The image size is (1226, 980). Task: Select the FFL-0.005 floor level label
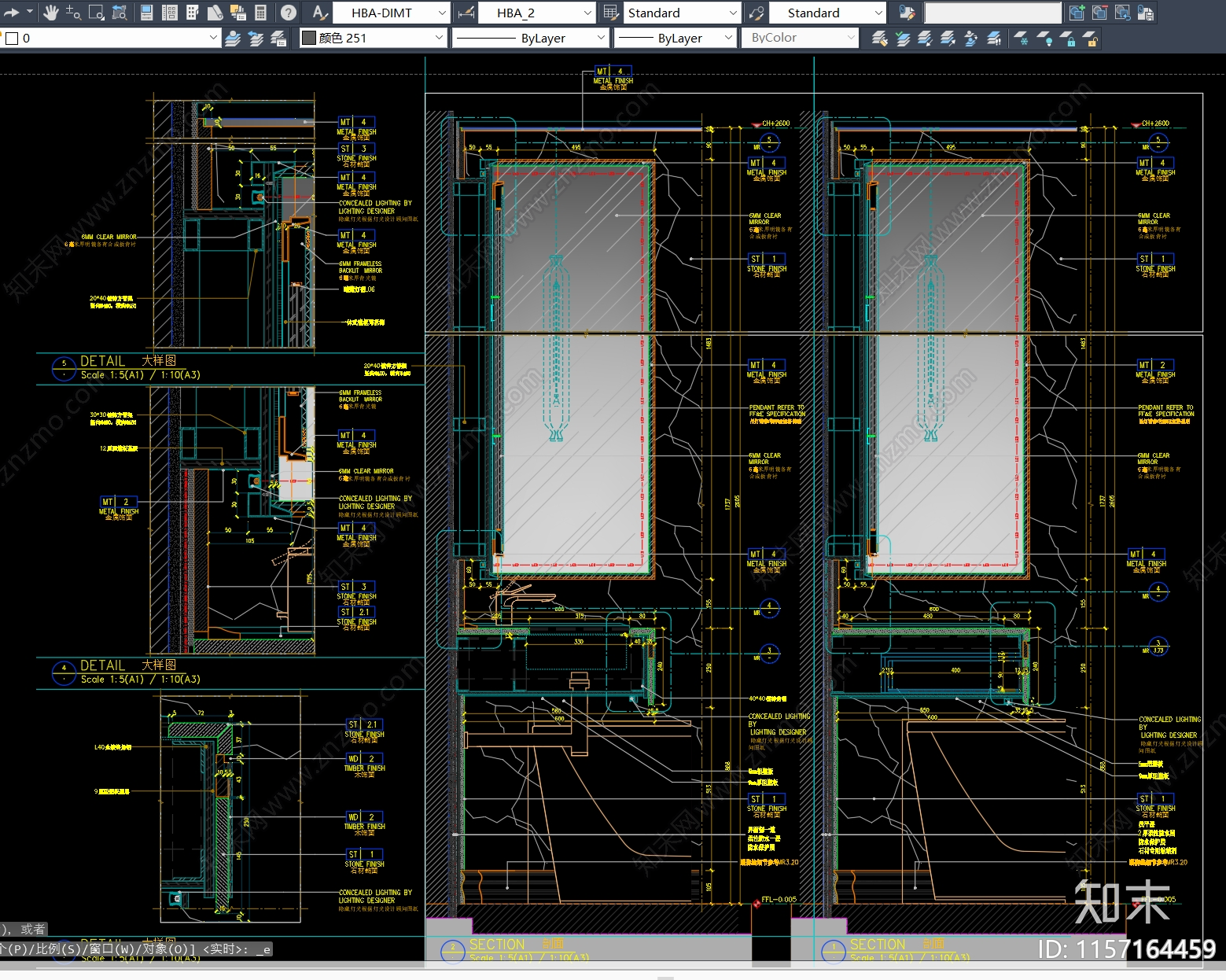pyautogui.click(x=779, y=899)
